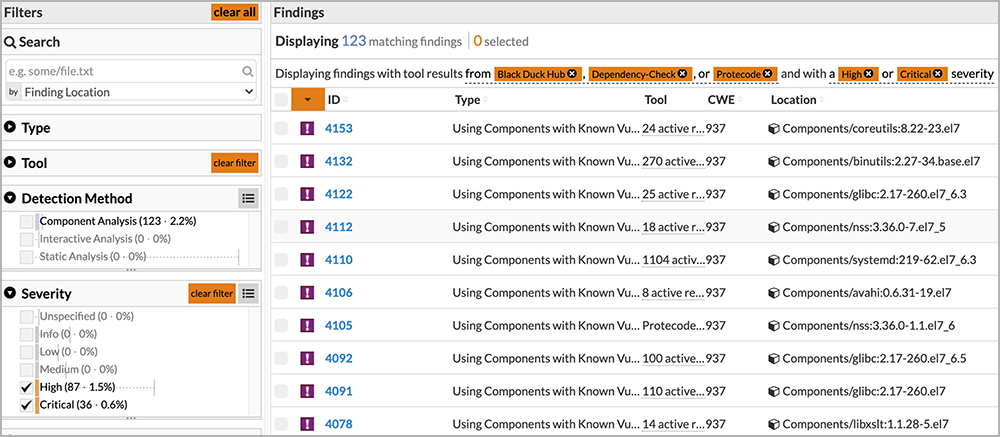Uncheck the High severity checkbox

pos(28,387)
